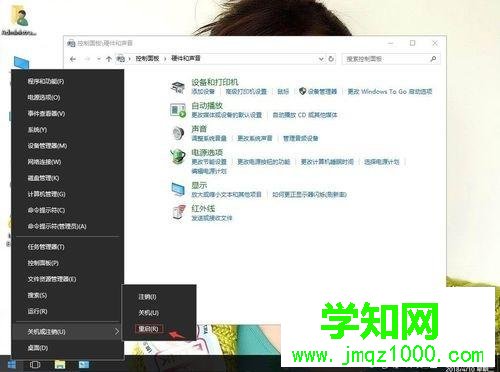The width and height of the screenshot is (500, 372).
Task: Choose 程序和功能(F) from the menu
Action: tap(46, 81)
